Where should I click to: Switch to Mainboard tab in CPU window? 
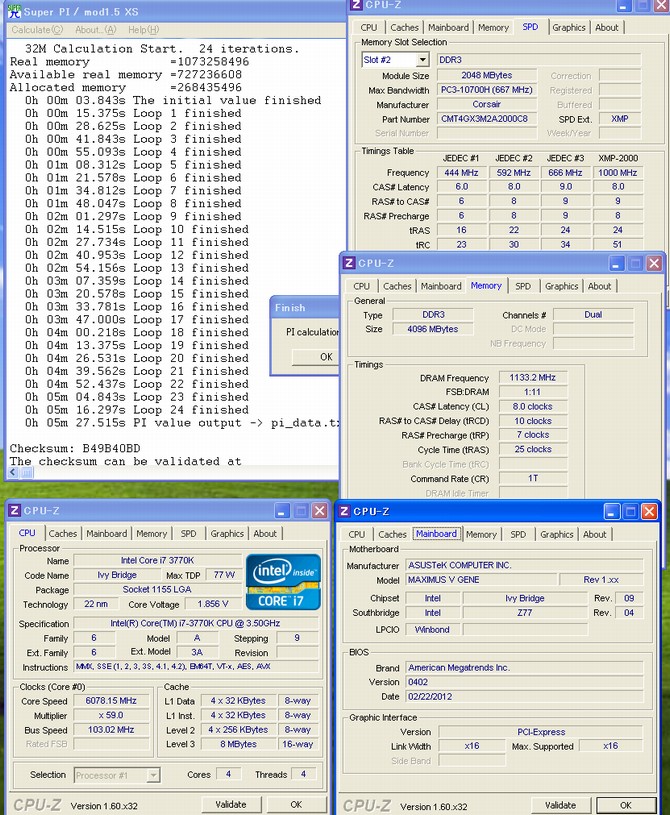107,534
